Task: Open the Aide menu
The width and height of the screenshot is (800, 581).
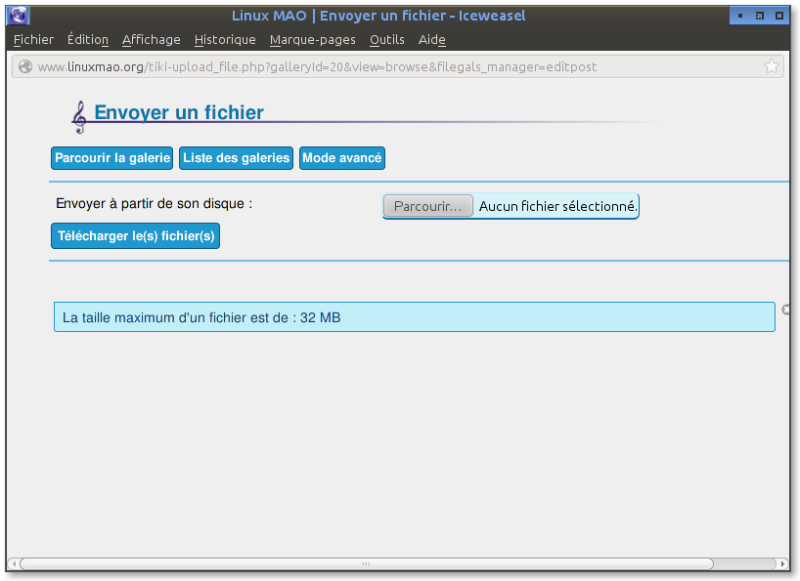Action: [x=432, y=39]
